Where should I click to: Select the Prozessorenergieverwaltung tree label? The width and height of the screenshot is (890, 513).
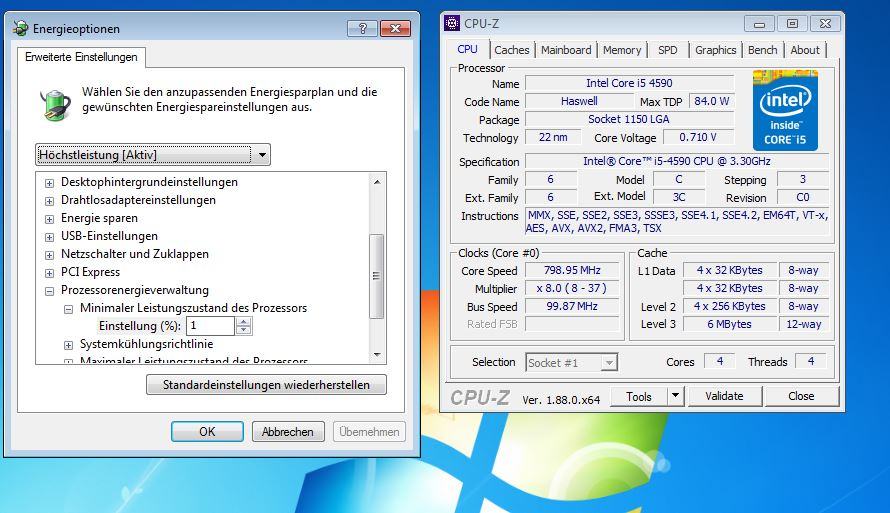pos(135,290)
